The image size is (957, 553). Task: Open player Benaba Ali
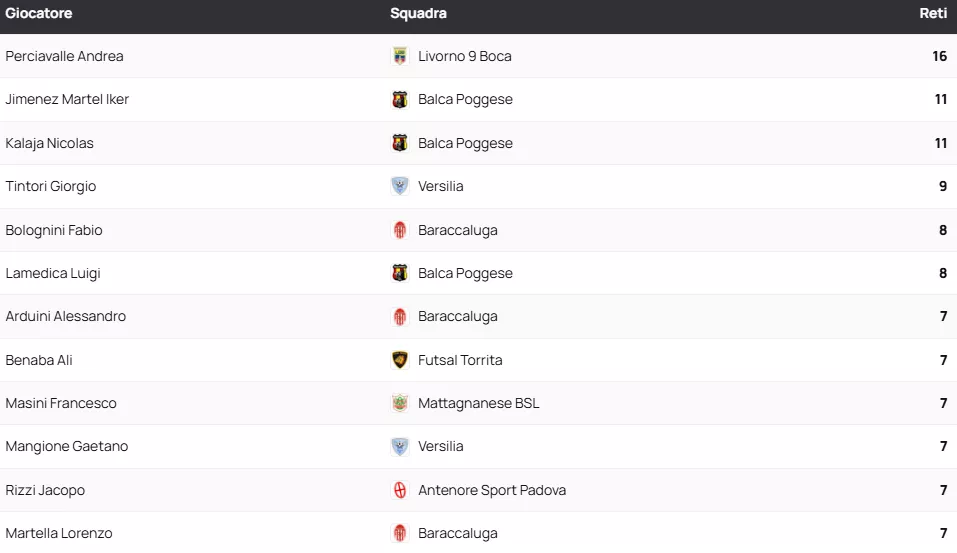coord(39,360)
